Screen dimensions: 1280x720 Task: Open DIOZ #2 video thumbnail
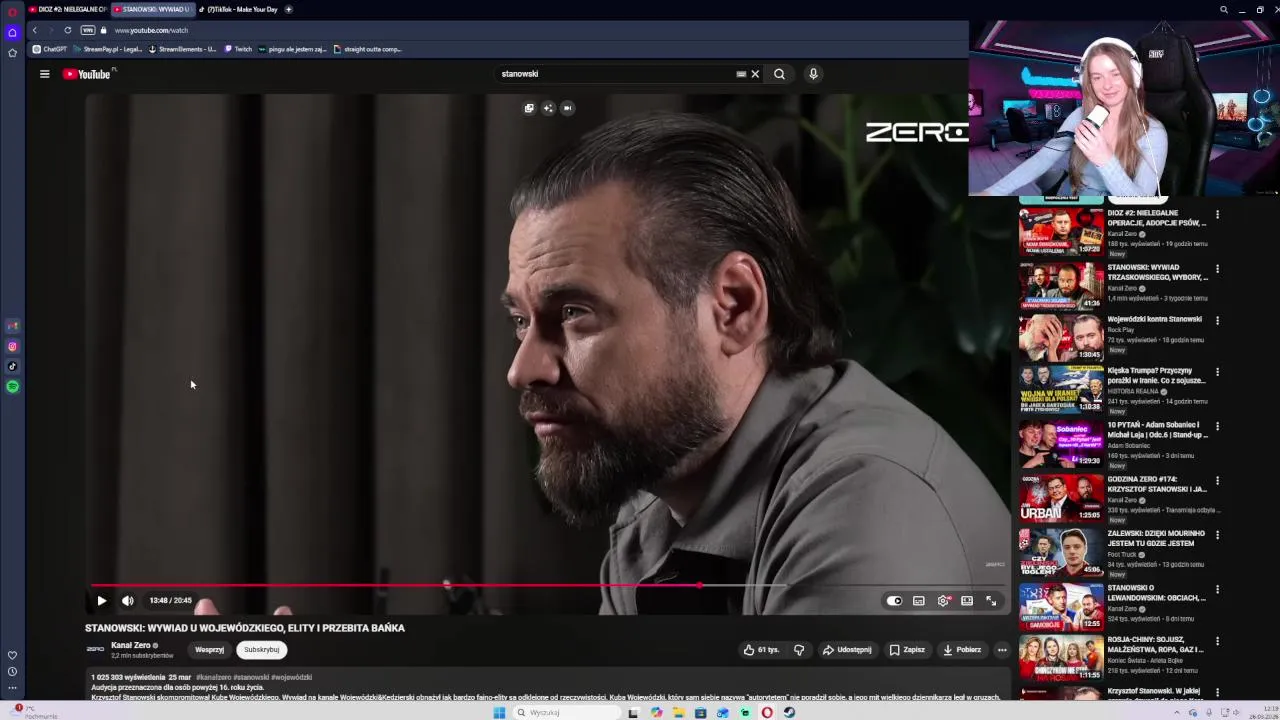click(x=1061, y=232)
